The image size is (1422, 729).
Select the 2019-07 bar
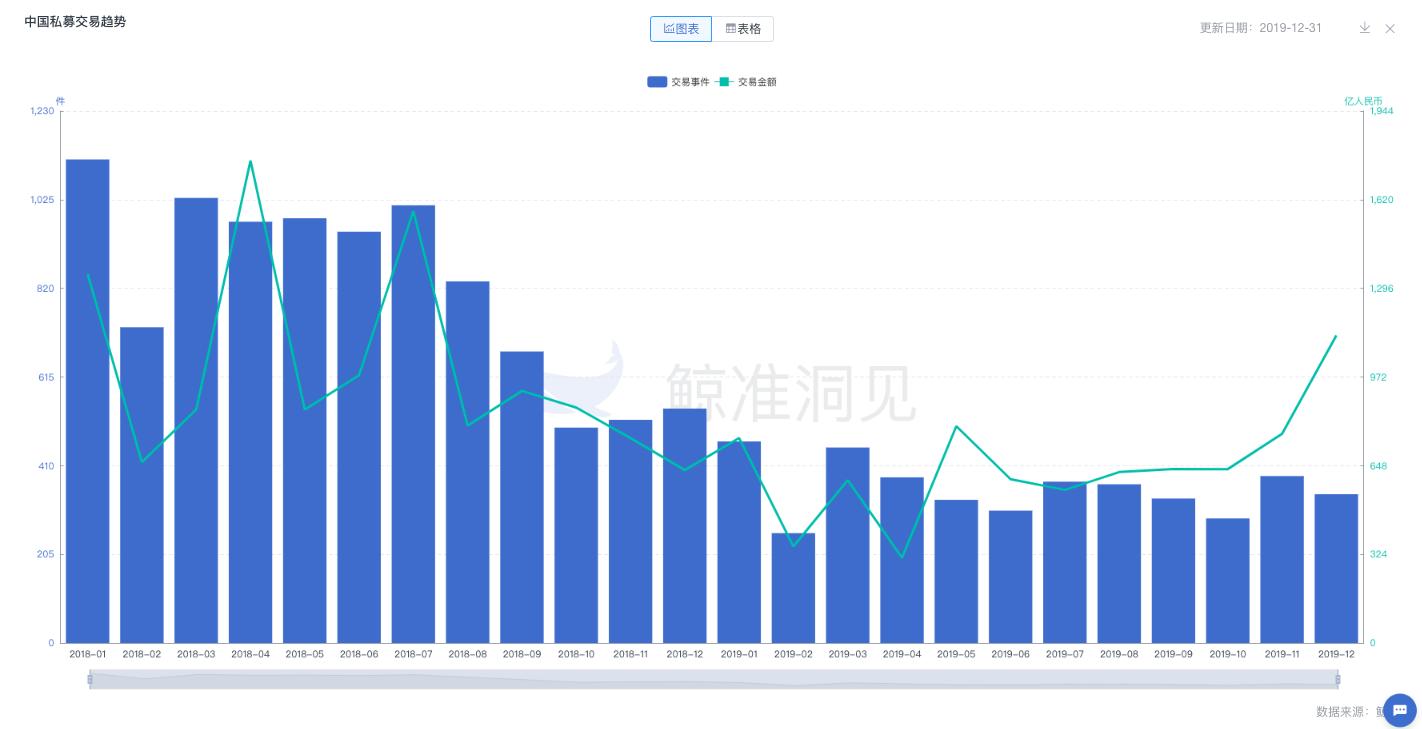pos(1065,562)
